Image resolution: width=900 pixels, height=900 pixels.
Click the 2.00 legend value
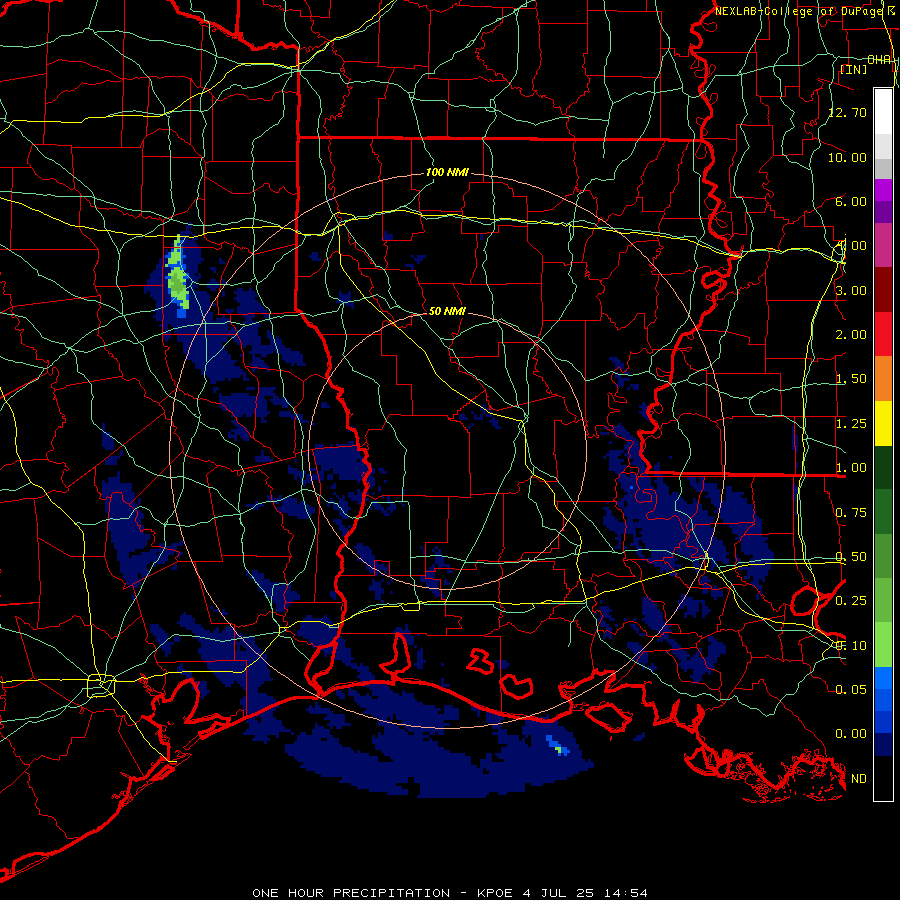851,335
